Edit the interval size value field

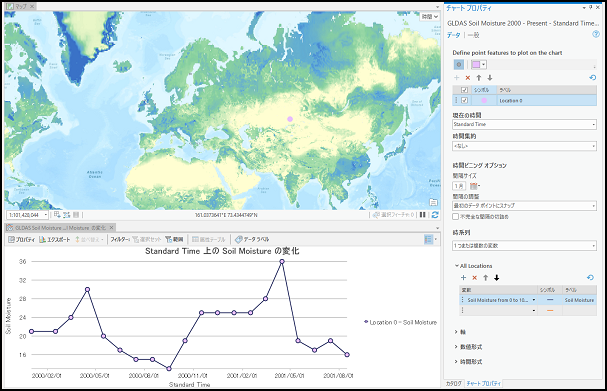click(x=459, y=186)
